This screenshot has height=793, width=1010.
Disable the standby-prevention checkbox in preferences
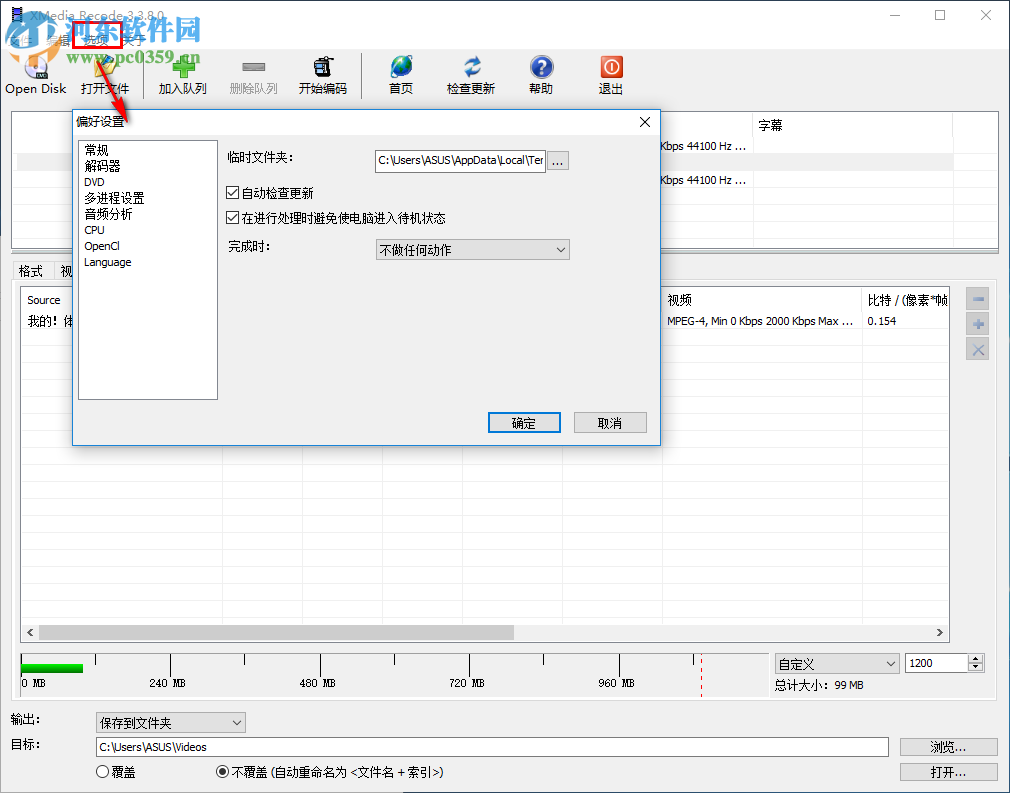click(232, 218)
